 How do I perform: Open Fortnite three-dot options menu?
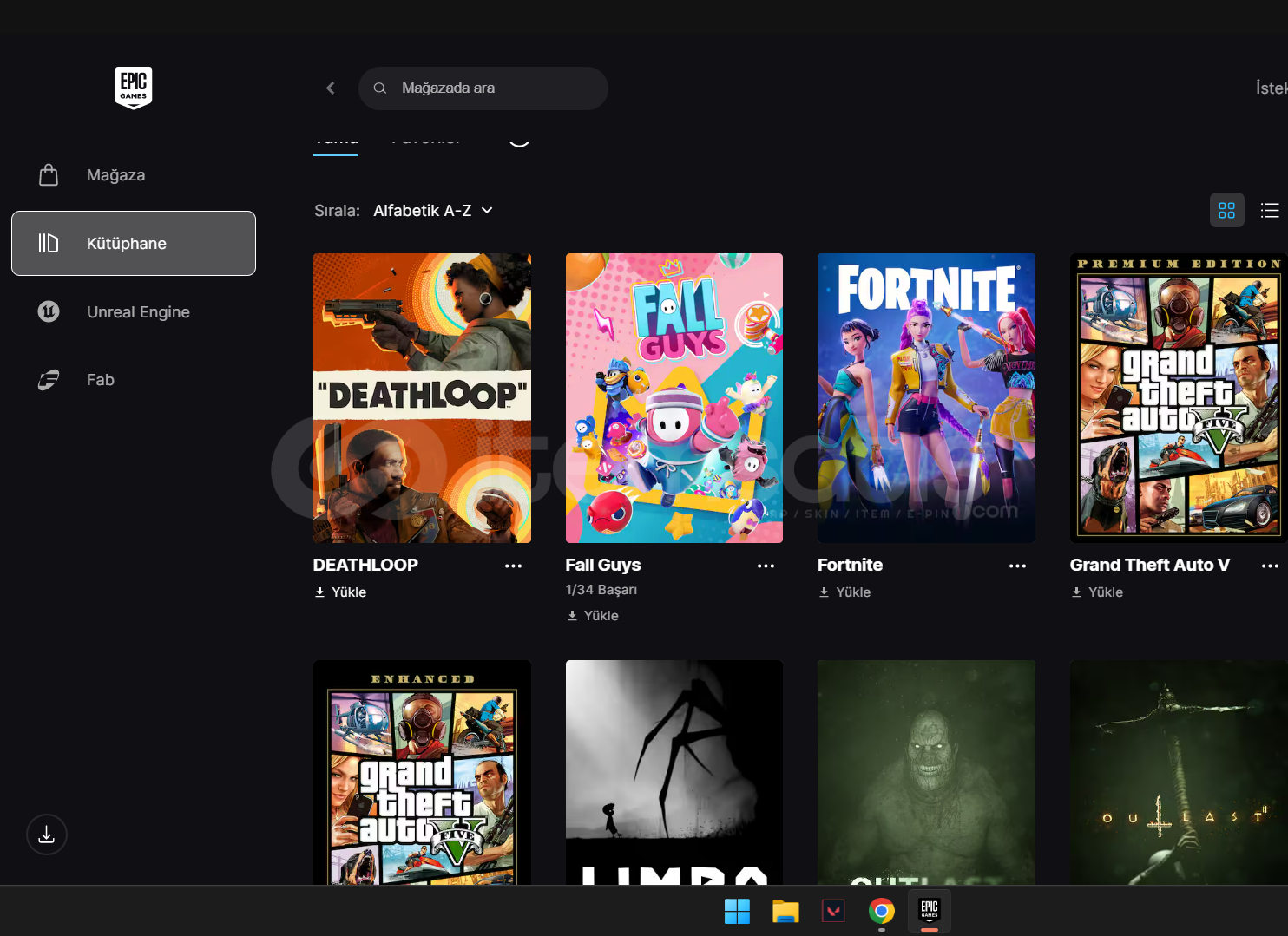tap(1018, 566)
